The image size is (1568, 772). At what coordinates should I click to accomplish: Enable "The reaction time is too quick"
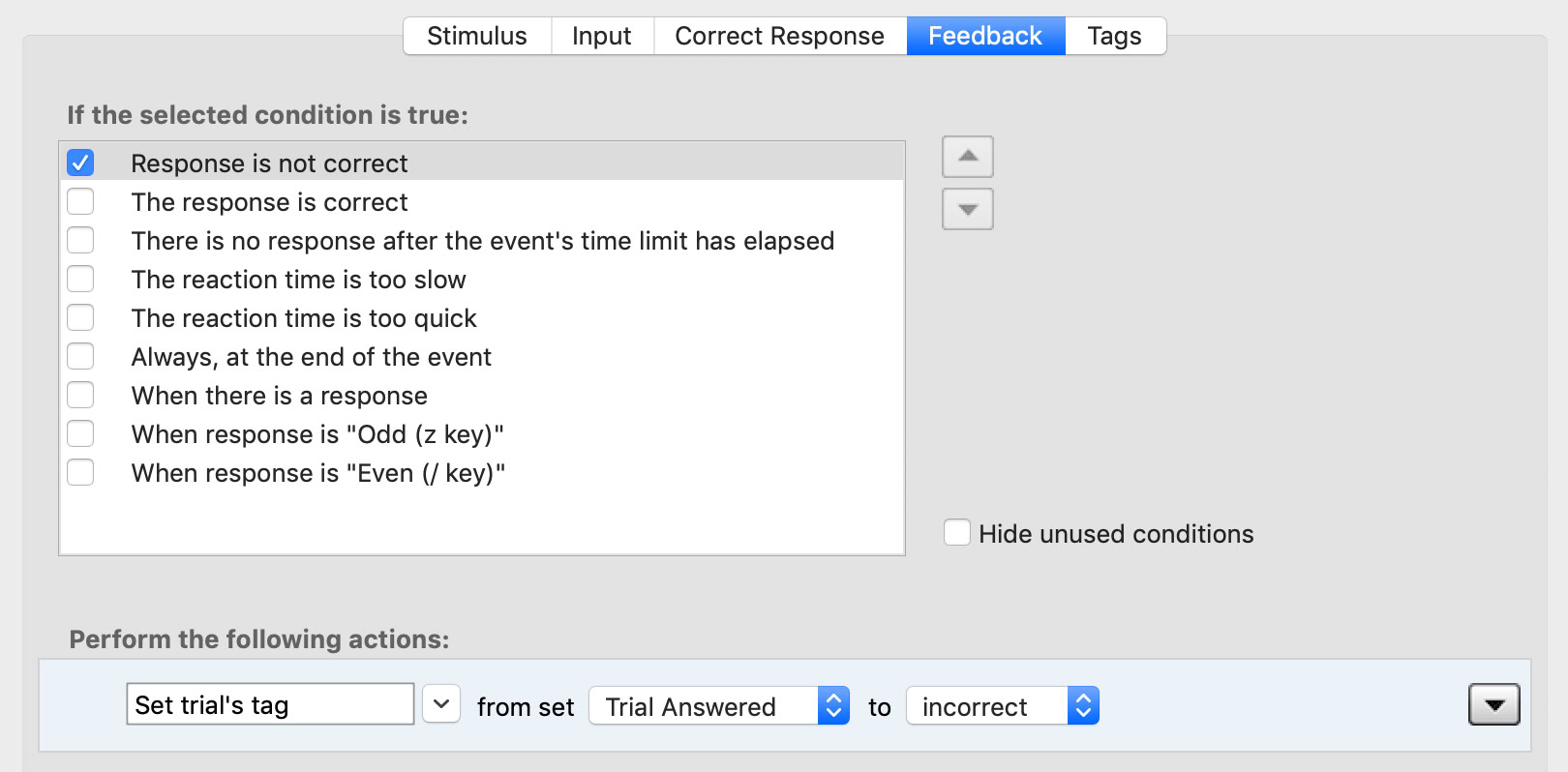click(80, 317)
